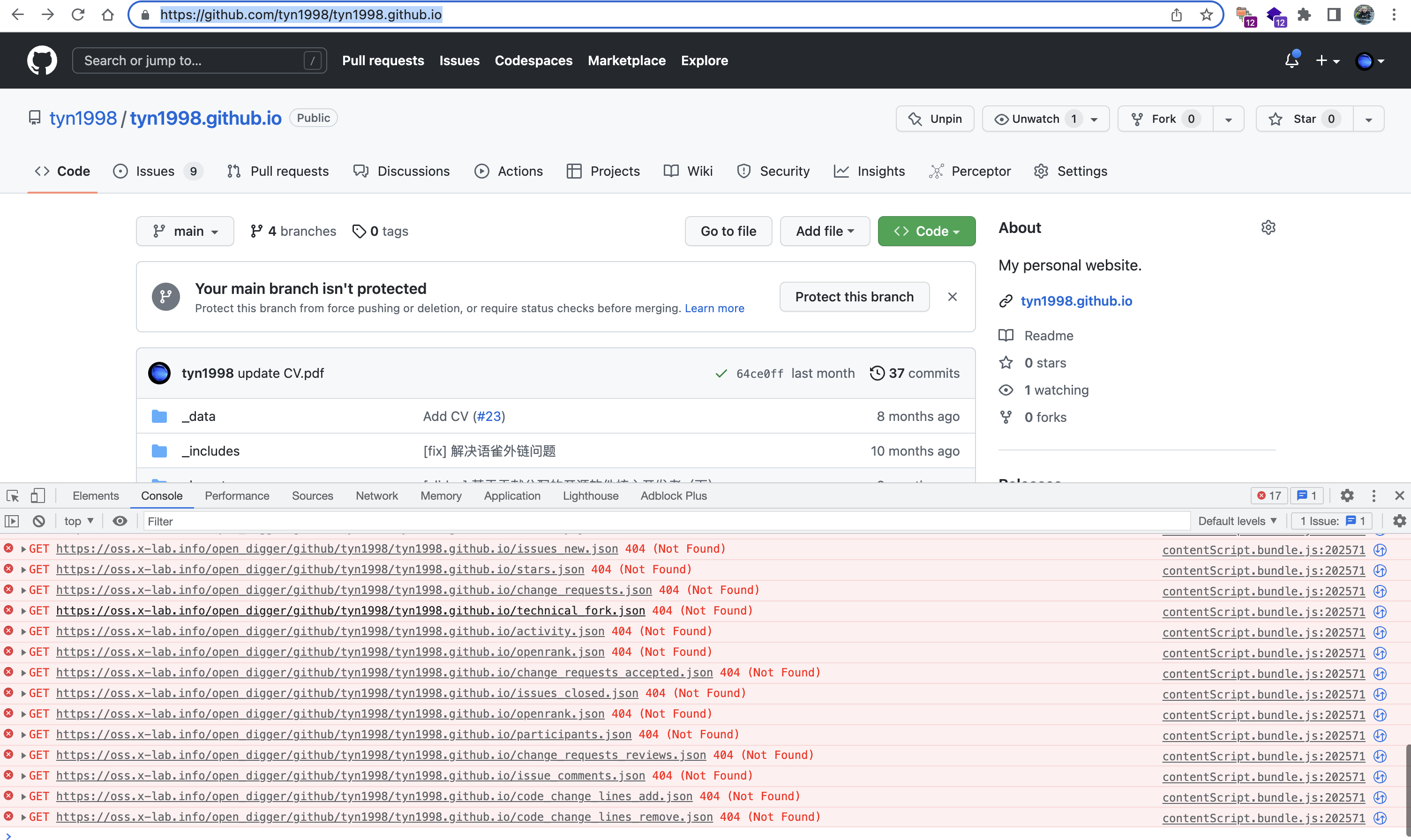The width and height of the screenshot is (1411, 840).
Task: Open the tyn1998.github.io website link
Action: [x=1076, y=301]
